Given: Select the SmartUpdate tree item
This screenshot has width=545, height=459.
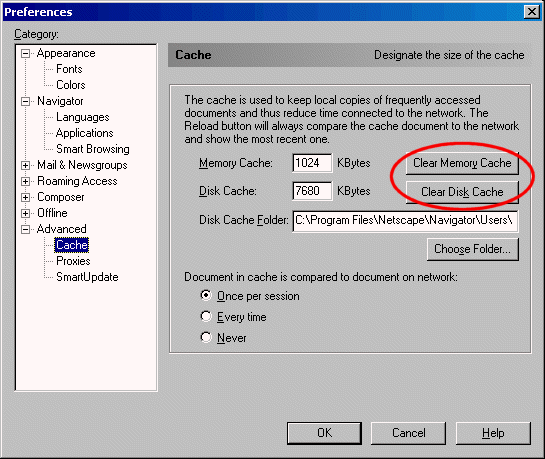Looking at the screenshot, I should (x=87, y=277).
